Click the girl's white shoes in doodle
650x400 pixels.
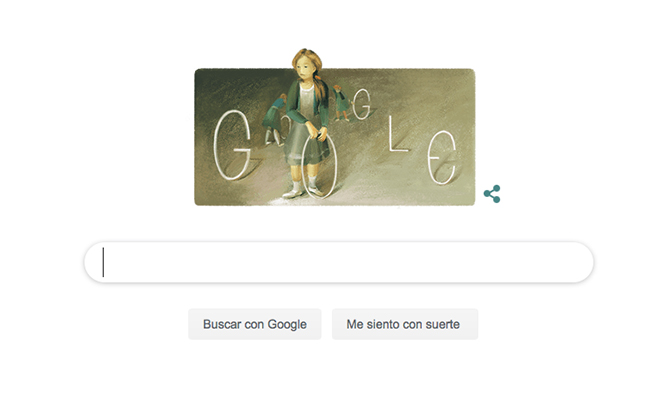click(x=303, y=191)
